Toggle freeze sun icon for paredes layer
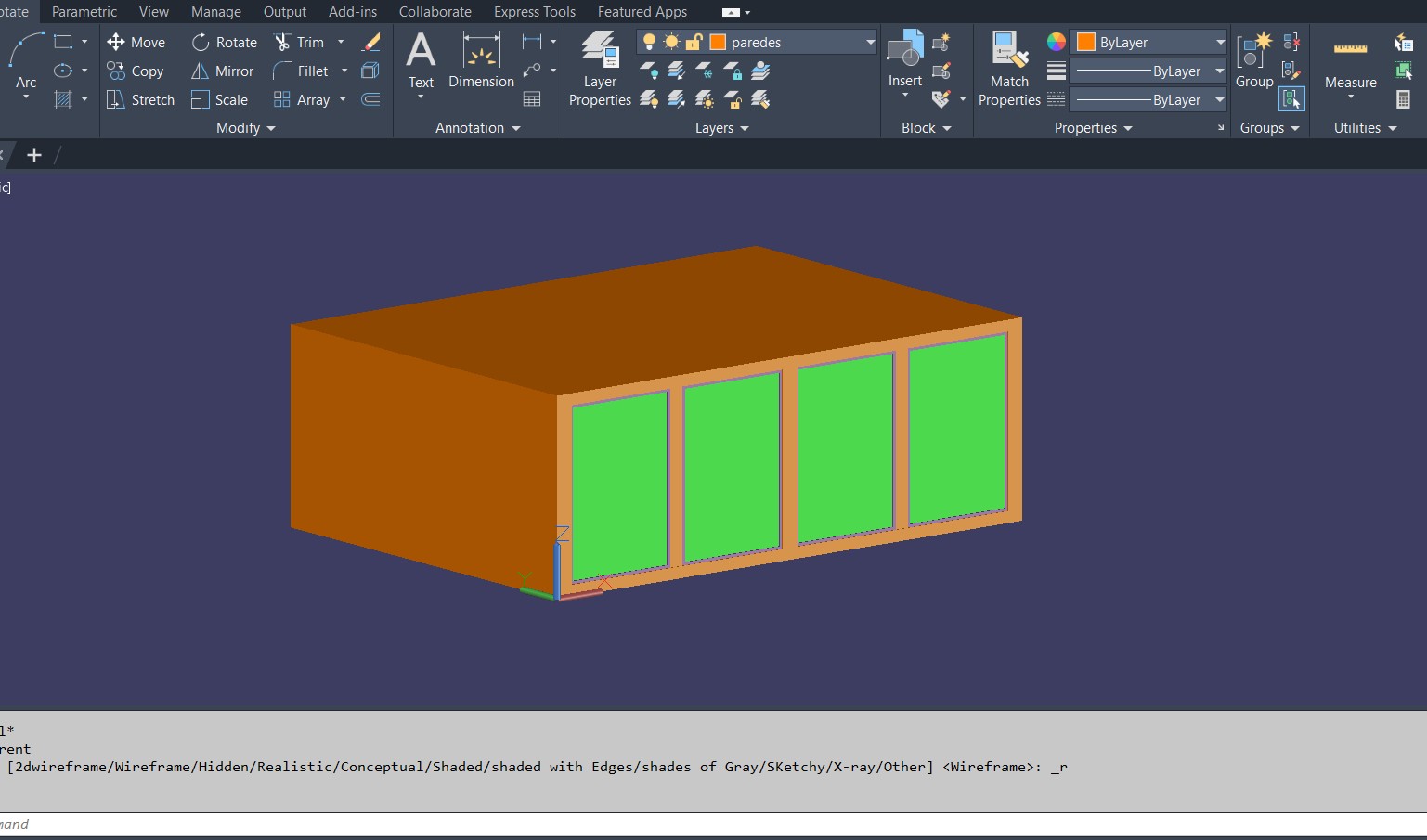1427x840 pixels. pos(671,42)
